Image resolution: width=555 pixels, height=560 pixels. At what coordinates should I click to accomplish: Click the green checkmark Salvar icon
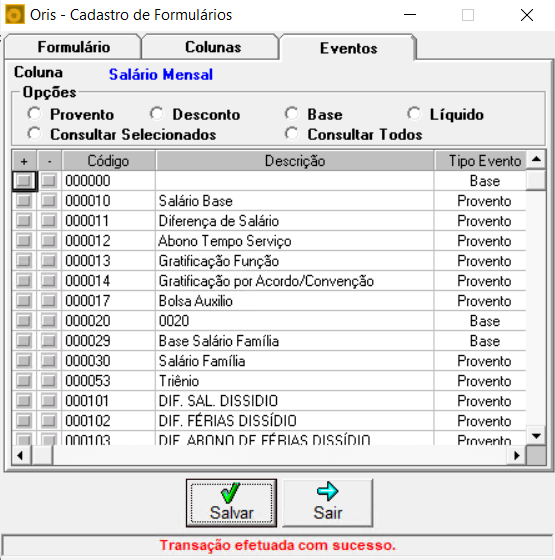click(231, 492)
